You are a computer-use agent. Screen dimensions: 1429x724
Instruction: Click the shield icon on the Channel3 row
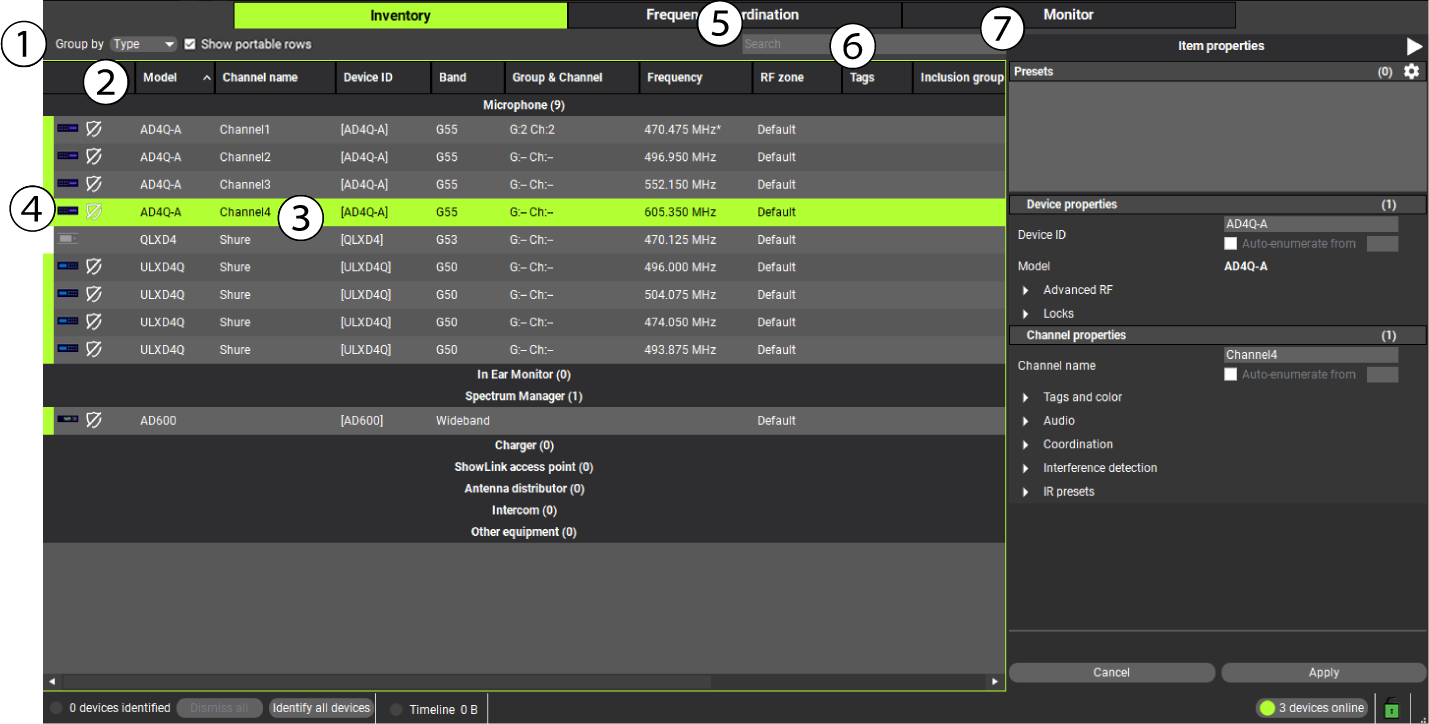click(x=94, y=184)
